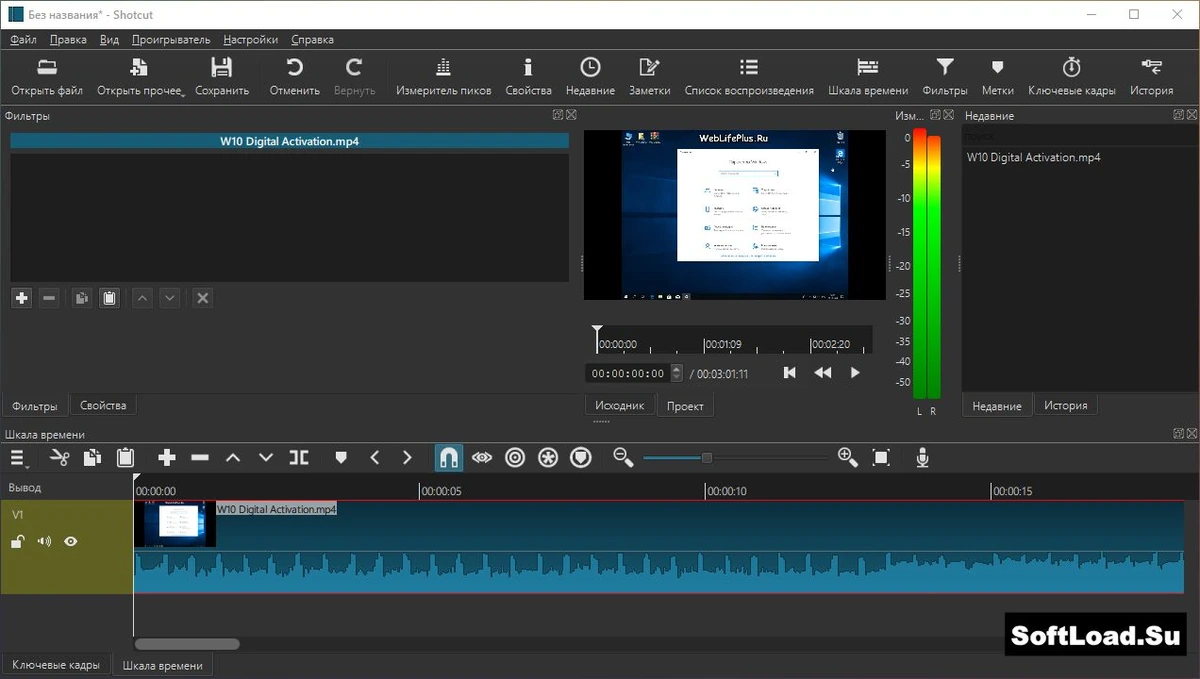Switch to Фильтры bottom tab
Image resolution: width=1200 pixels, height=679 pixels.
35,406
